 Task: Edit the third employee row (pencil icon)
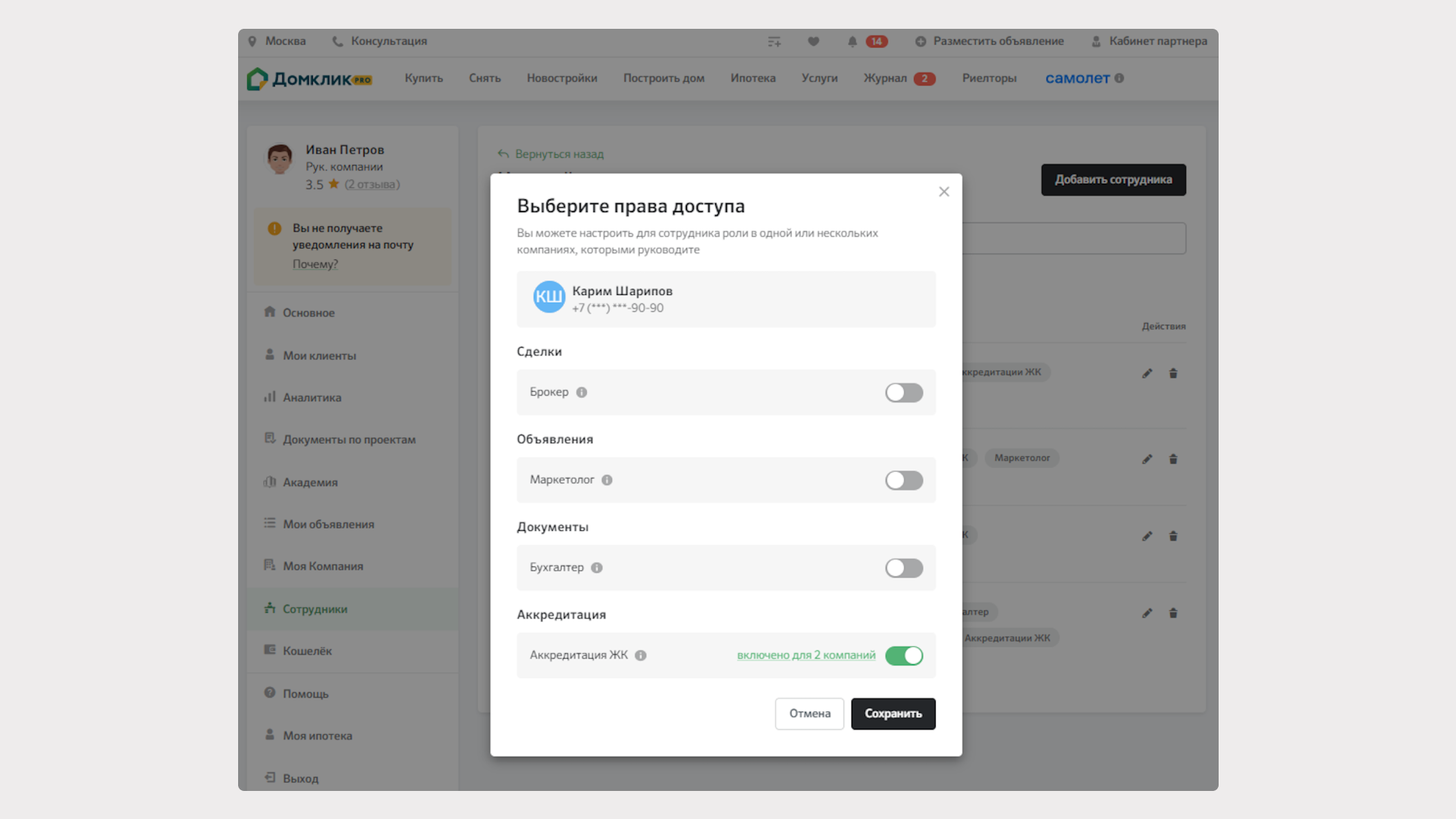(1147, 536)
